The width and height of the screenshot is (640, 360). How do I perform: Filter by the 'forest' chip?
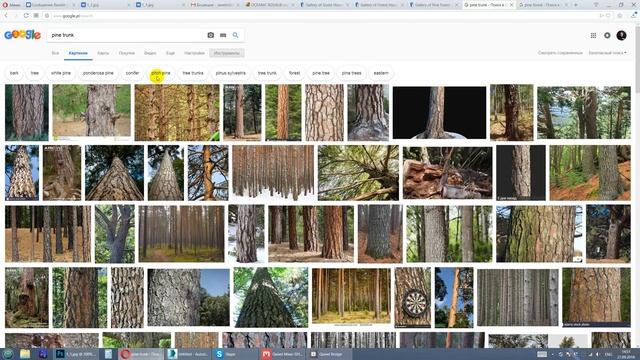coord(294,73)
